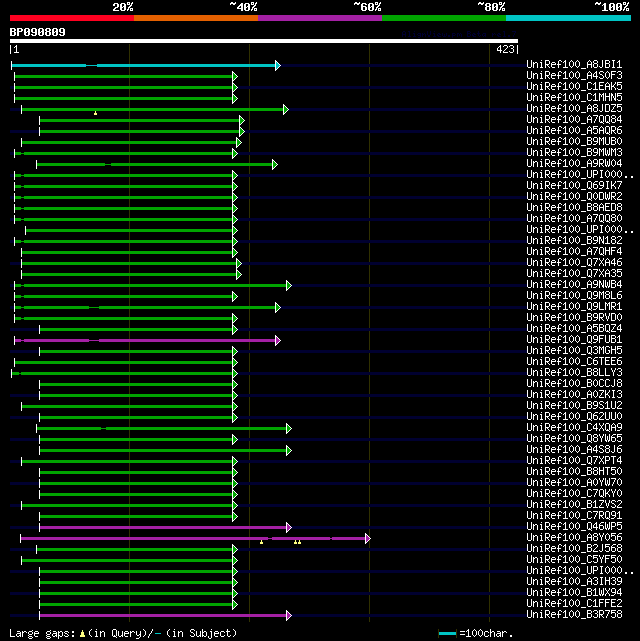This screenshot has height=641, width=640.
Task: Select the UniRef100_C7RQ91 label
Action: 574,515
